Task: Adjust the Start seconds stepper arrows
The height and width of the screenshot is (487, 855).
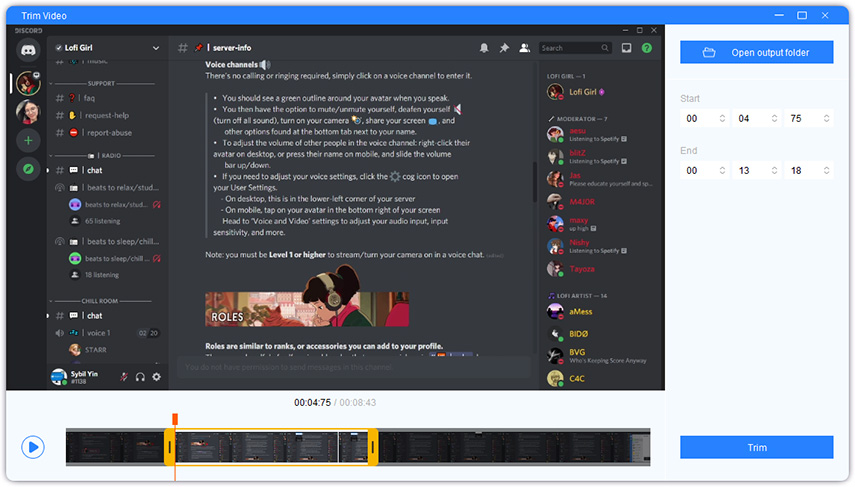Action: pos(774,118)
